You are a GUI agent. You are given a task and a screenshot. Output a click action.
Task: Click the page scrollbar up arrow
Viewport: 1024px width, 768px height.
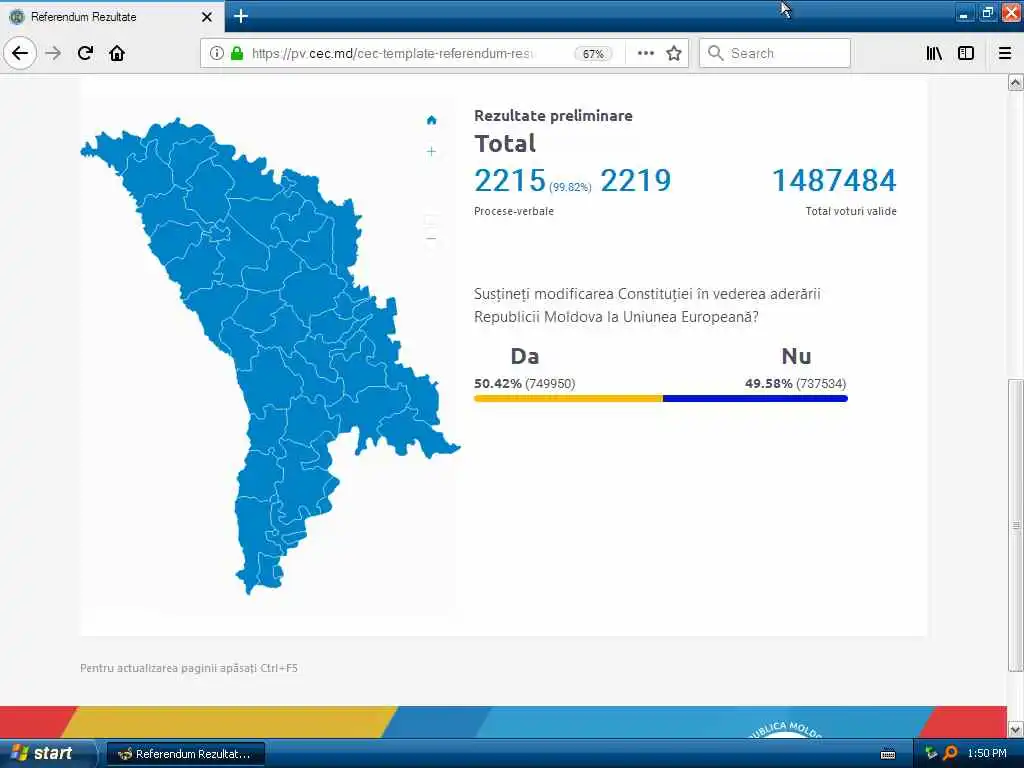(1016, 82)
